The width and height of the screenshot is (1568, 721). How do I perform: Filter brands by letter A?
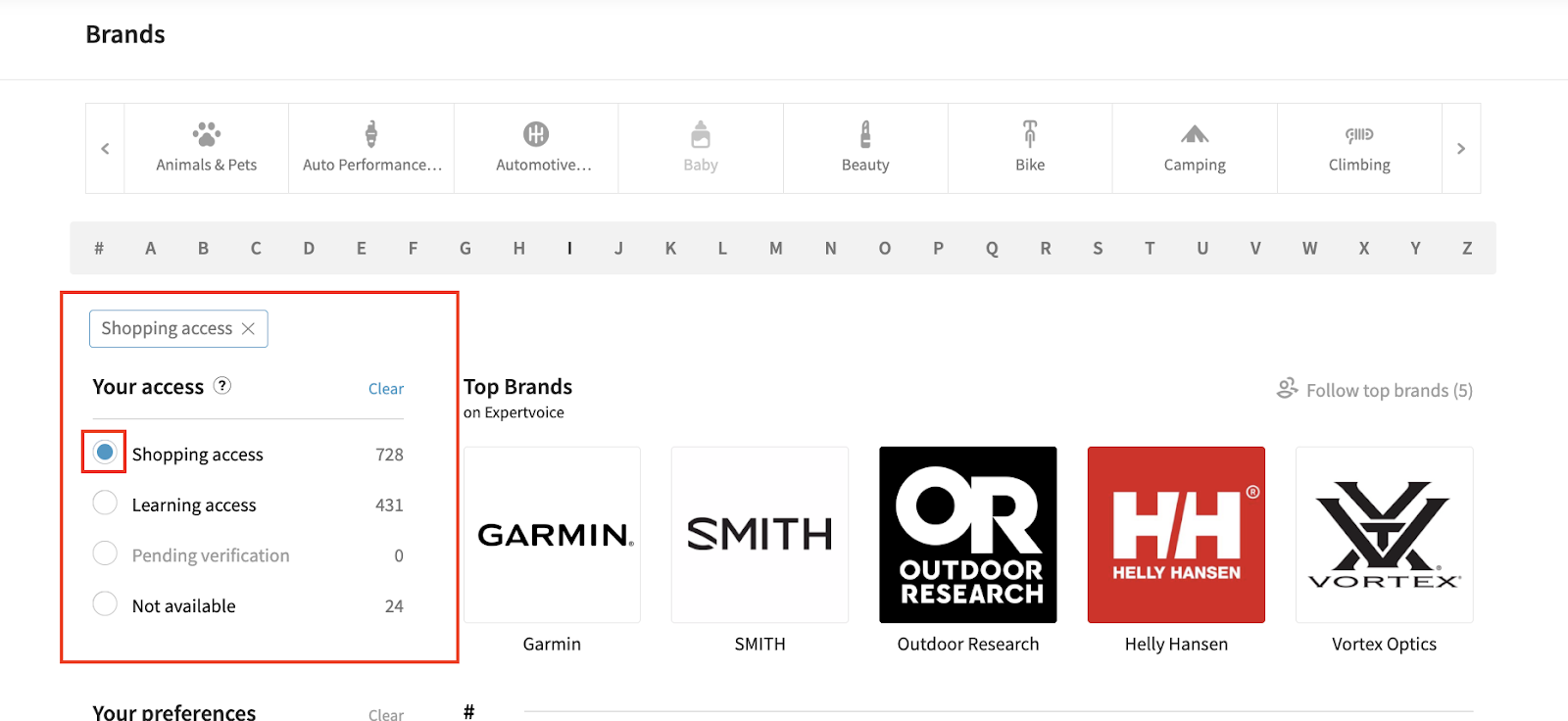point(151,248)
